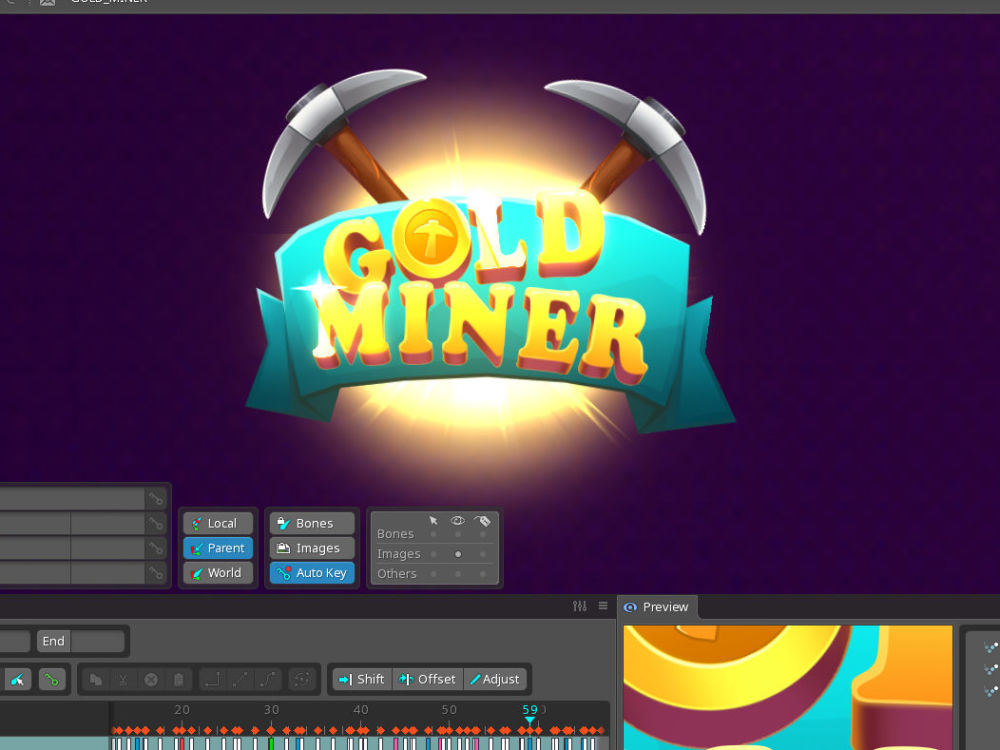Screen dimensions: 1000x750
Task: Click the Cut keys scissors icon
Action: 123,680
